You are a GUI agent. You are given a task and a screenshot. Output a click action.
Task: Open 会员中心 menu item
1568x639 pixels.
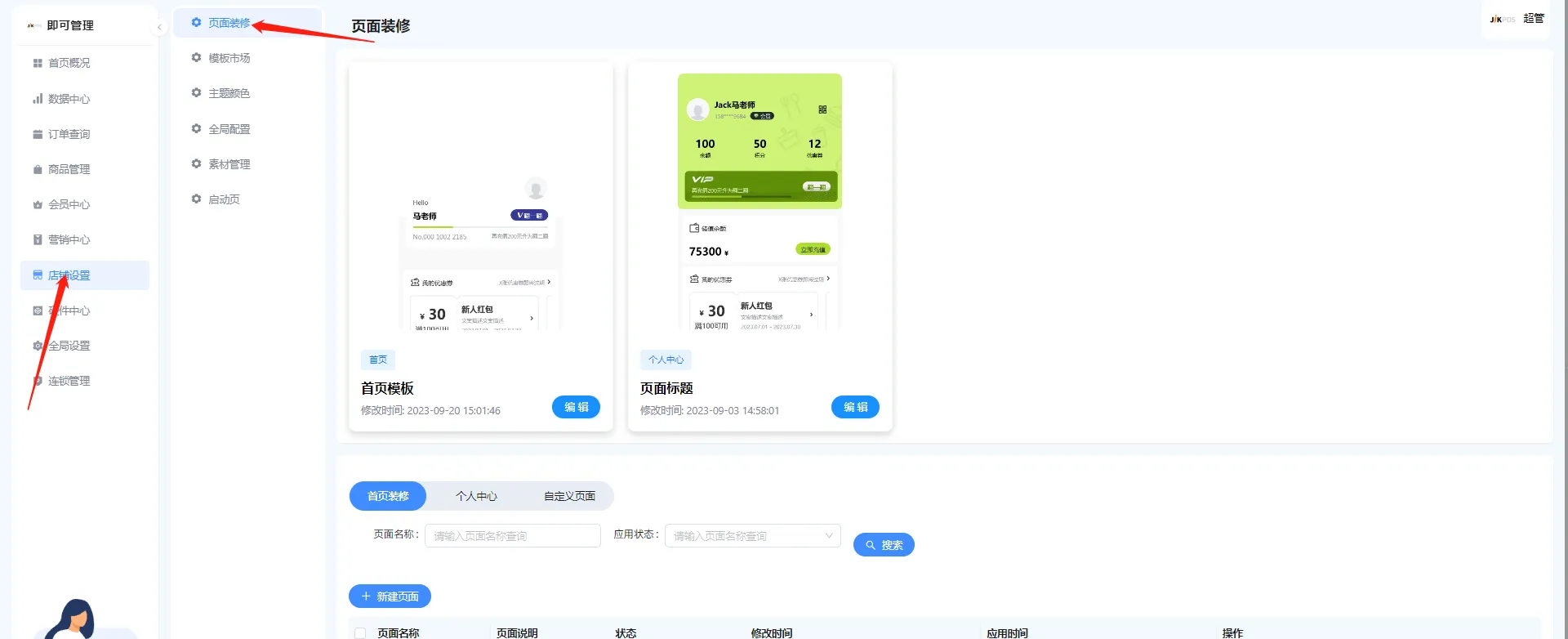tap(69, 204)
